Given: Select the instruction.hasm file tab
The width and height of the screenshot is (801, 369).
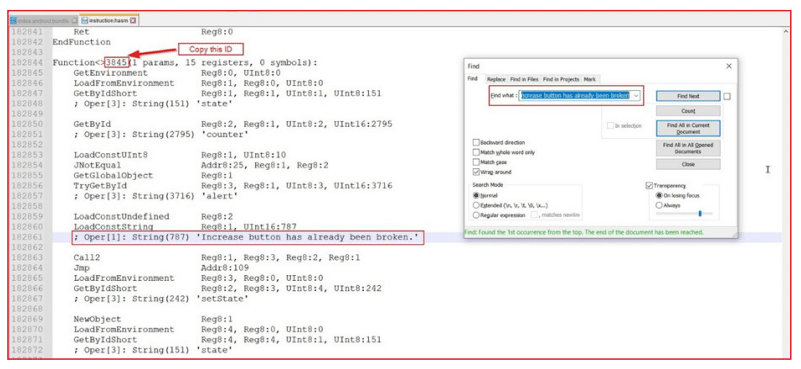Looking at the screenshot, I should [109, 20].
